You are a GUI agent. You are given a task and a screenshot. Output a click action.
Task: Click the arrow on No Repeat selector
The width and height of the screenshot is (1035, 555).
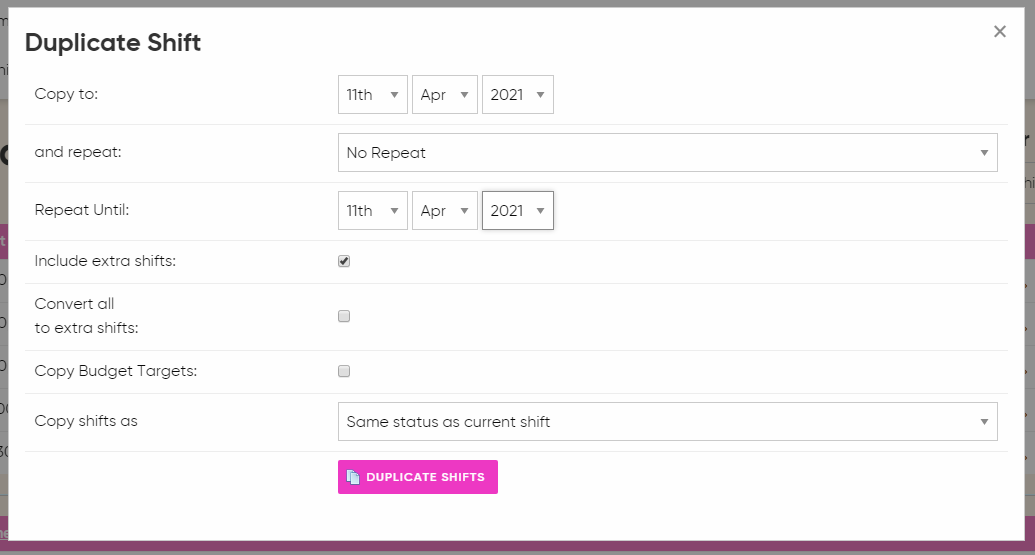tap(984, 152)
